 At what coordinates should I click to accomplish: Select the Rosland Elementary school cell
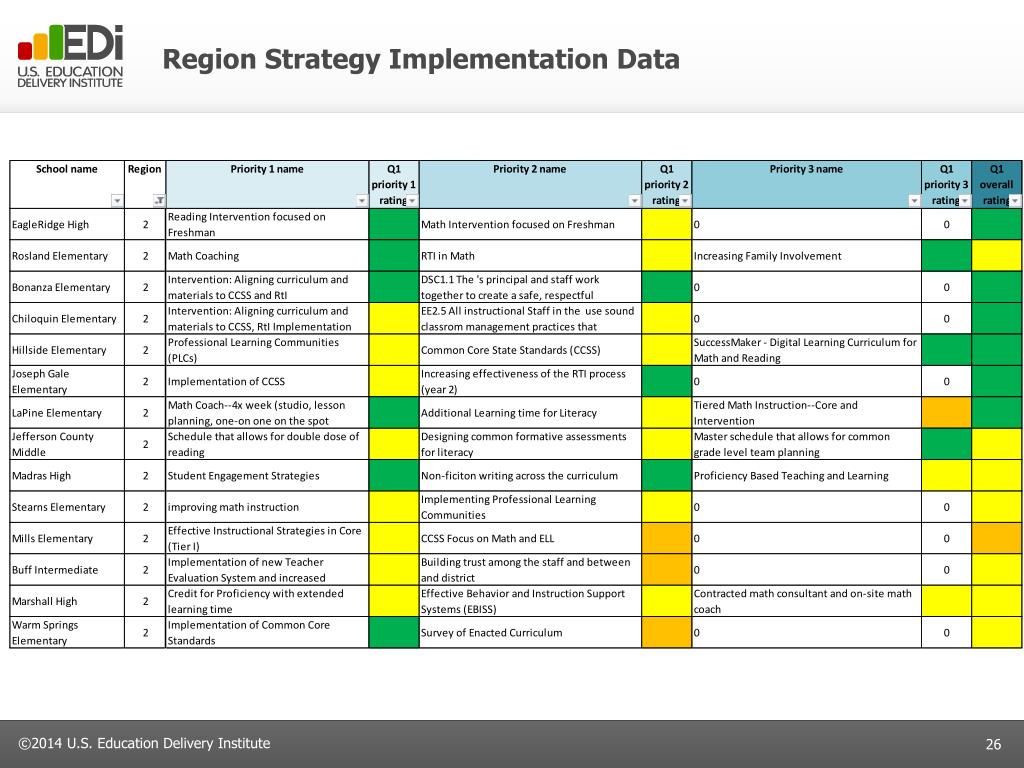(67, 255)
